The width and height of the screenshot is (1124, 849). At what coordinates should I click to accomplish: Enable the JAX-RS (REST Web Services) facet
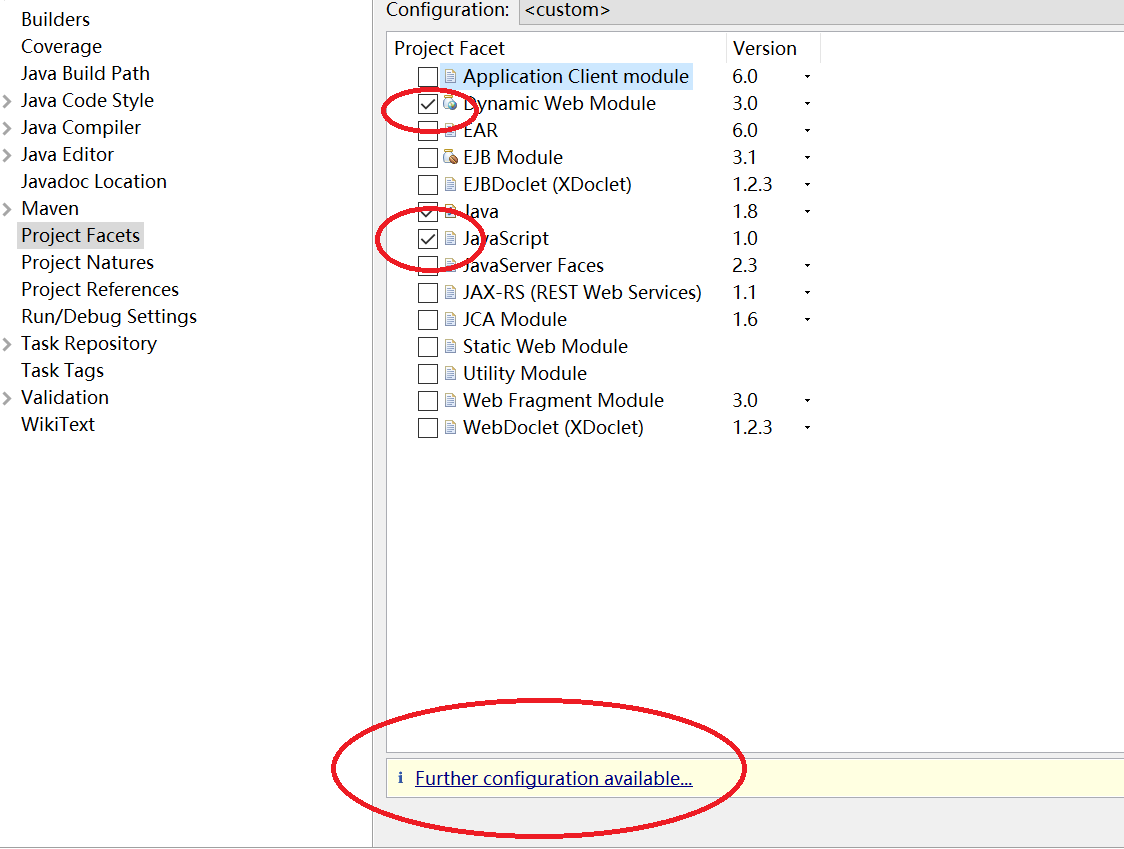tap(428, 292)
